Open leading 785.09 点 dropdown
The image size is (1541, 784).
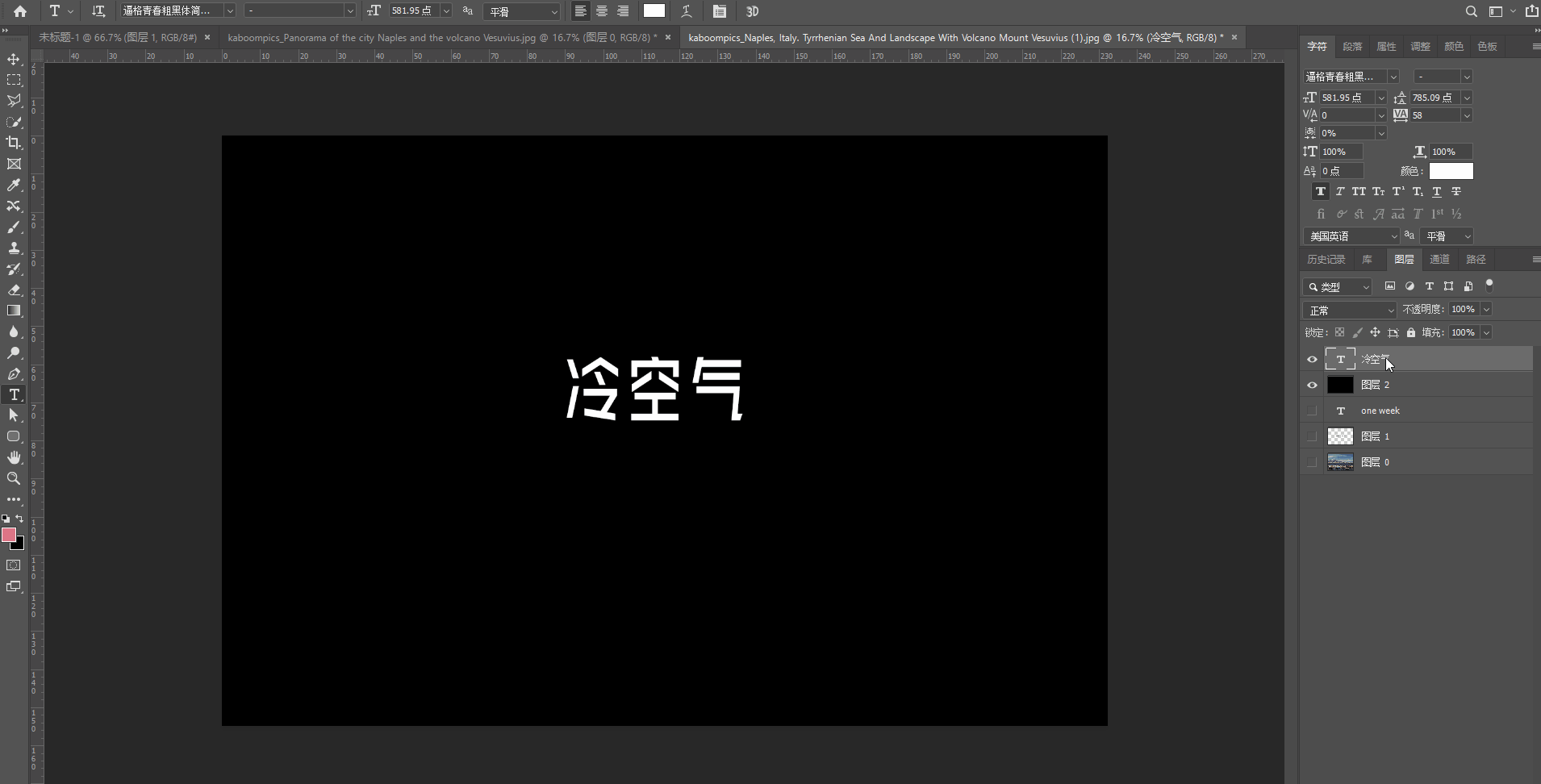1467,98
